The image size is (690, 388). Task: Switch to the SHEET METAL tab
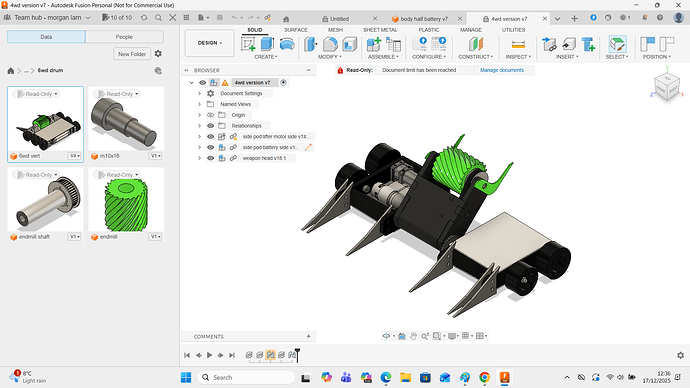tap(380, 30)
